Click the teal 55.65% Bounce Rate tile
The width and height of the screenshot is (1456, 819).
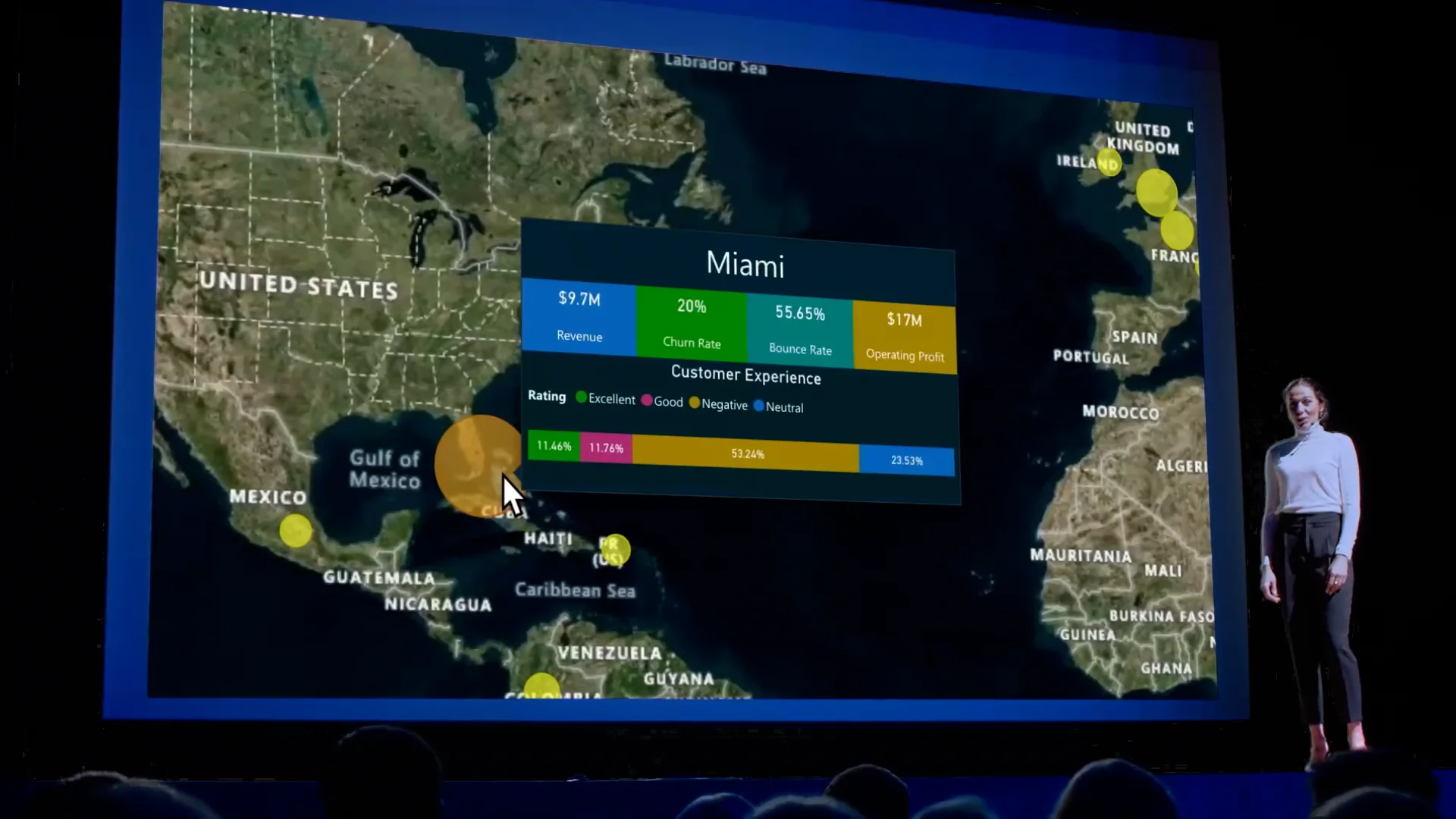[x=799, y=329]
